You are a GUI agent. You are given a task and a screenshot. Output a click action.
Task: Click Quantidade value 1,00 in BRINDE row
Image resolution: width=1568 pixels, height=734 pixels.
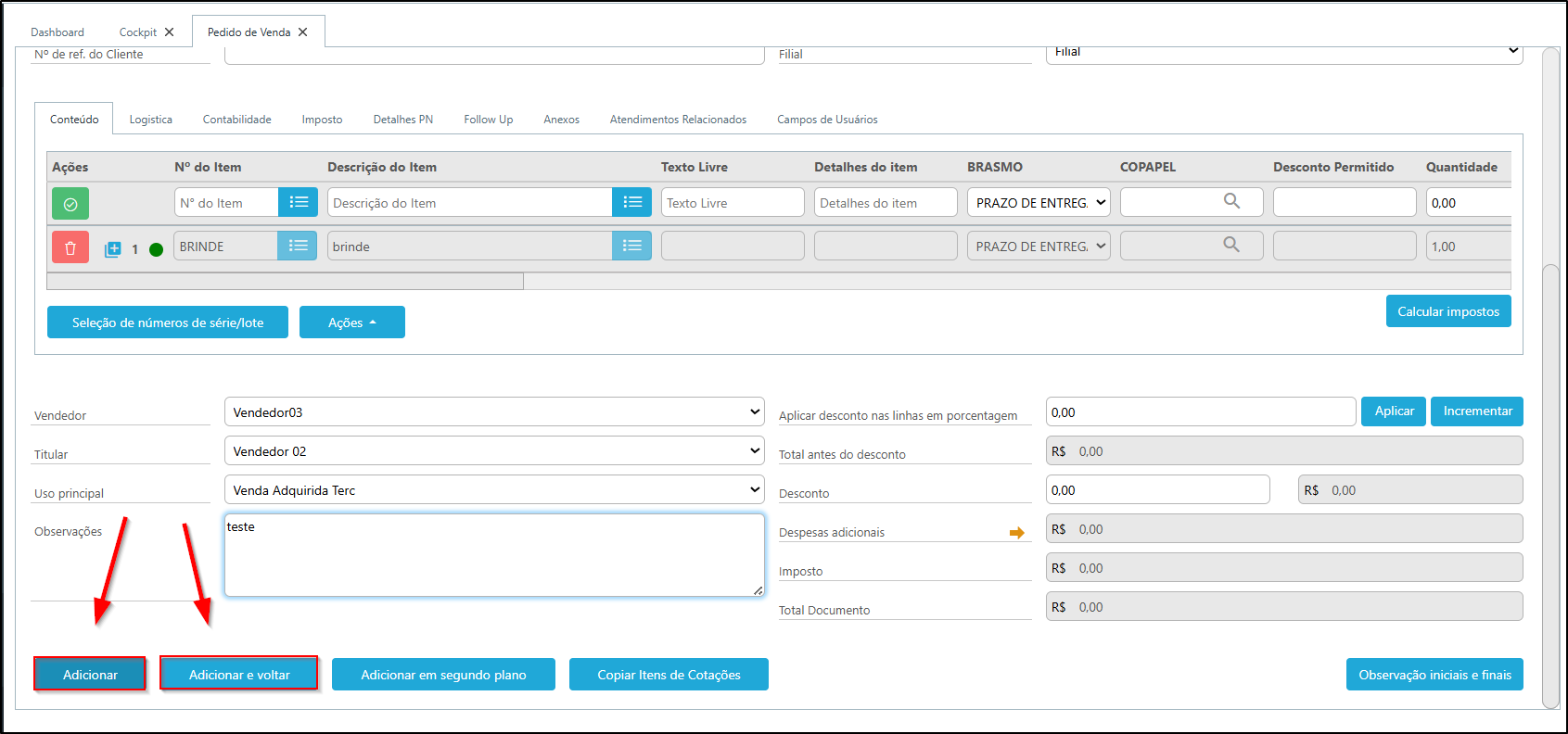click(x=1469, y=246)
